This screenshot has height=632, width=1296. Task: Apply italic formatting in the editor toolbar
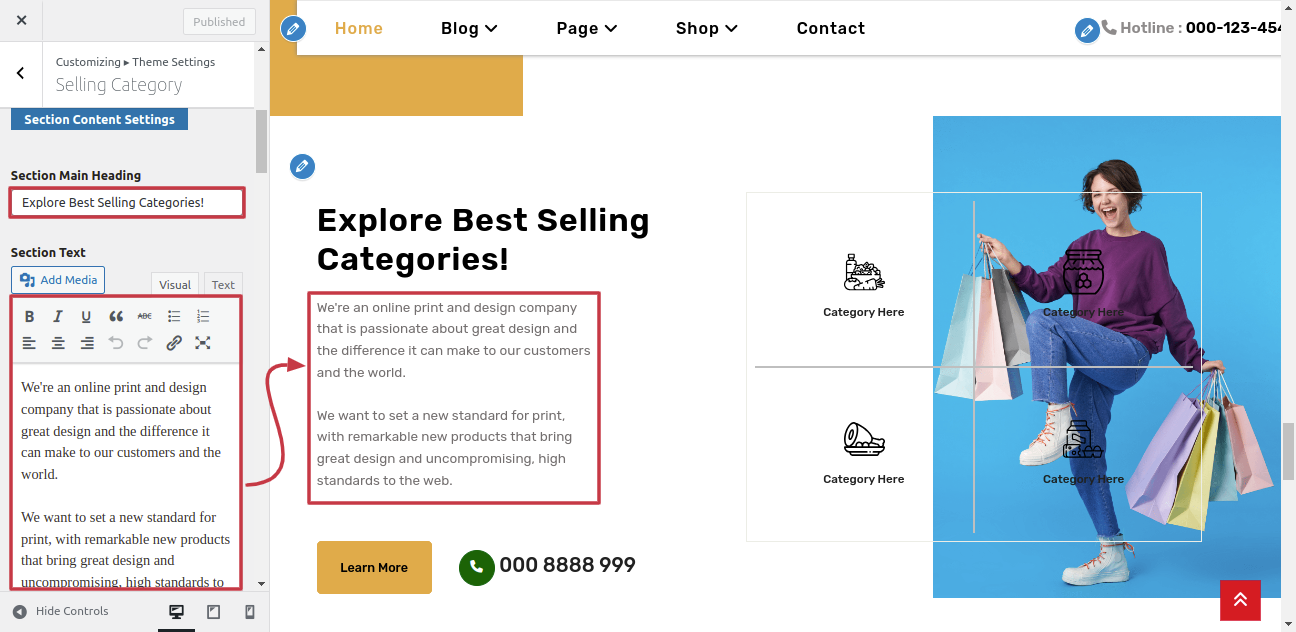pos(58,317)
